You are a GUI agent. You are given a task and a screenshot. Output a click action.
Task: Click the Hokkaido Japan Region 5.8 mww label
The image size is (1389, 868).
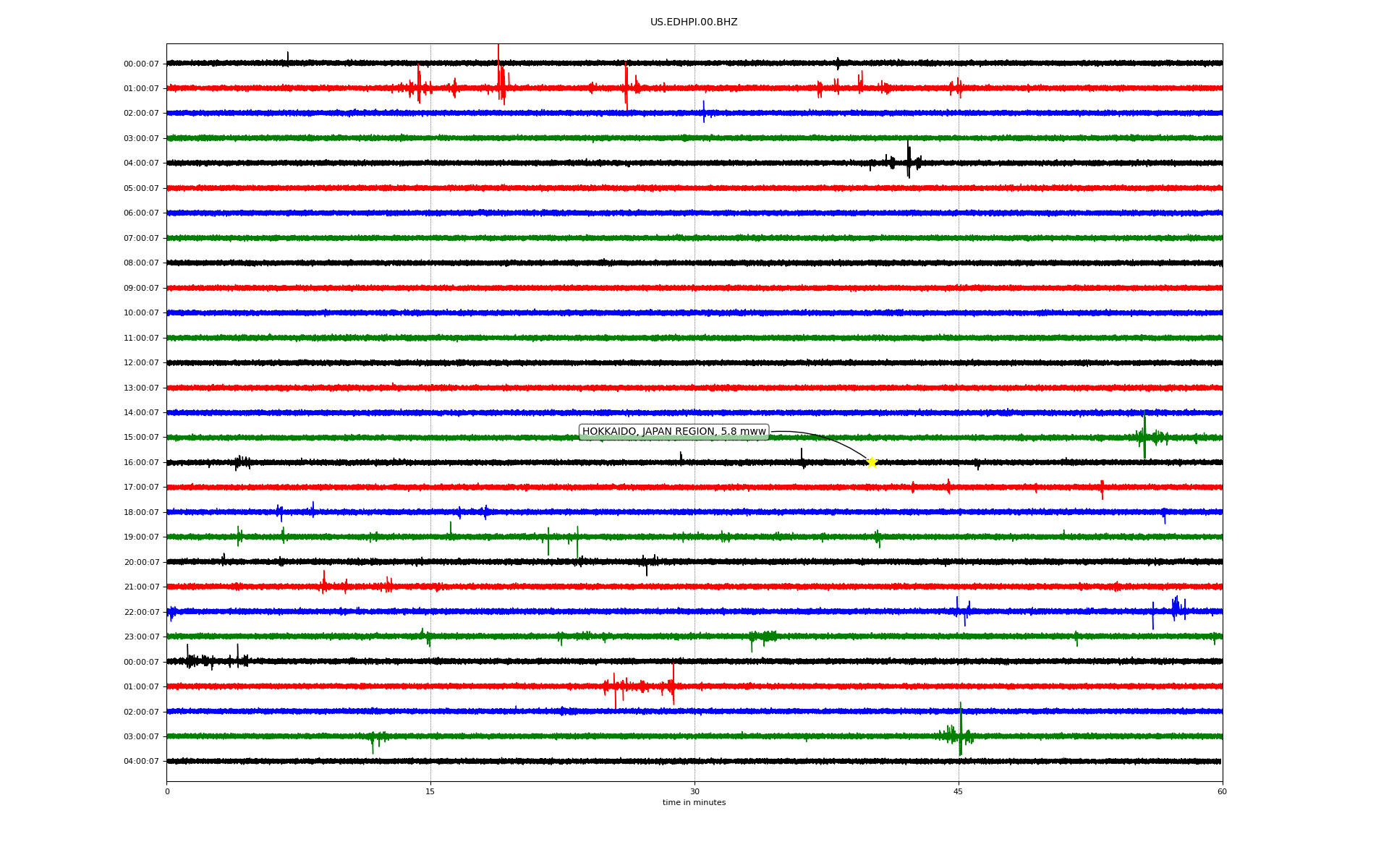click(x=674, y=432)
